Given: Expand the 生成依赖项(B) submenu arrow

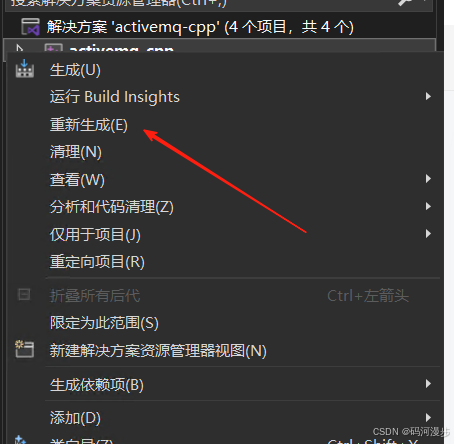Looking at the screenshot, I should (x=428, y=384).
